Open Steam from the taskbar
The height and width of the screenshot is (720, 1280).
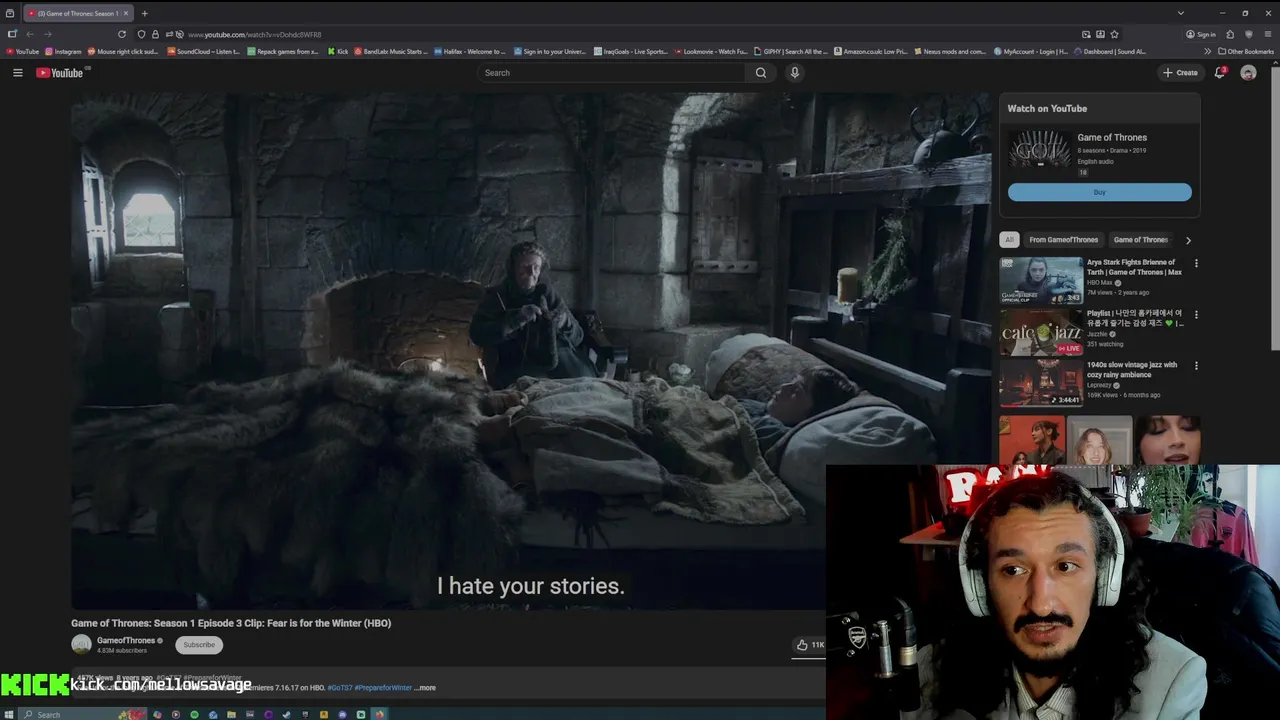click(287, 714)
